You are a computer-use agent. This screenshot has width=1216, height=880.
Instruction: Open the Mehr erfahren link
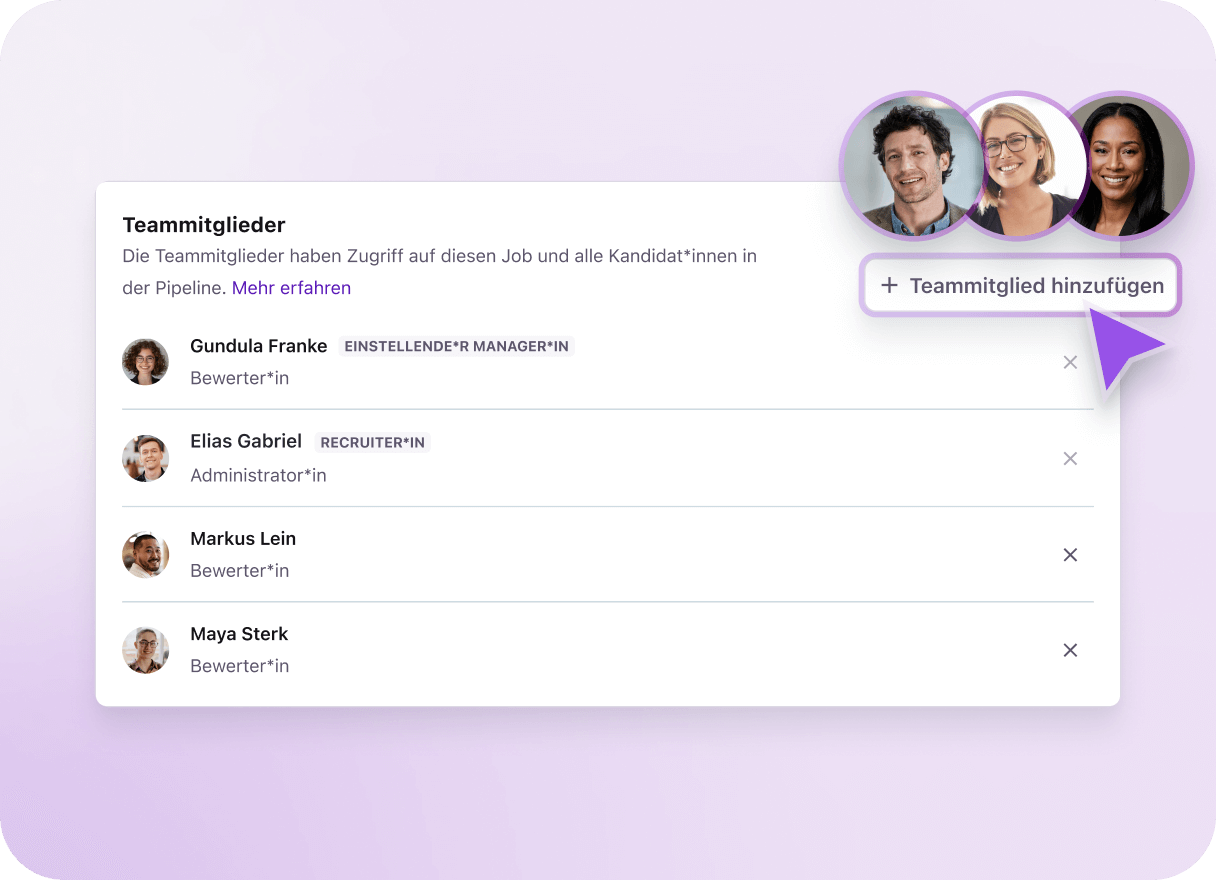pos(291,288)
